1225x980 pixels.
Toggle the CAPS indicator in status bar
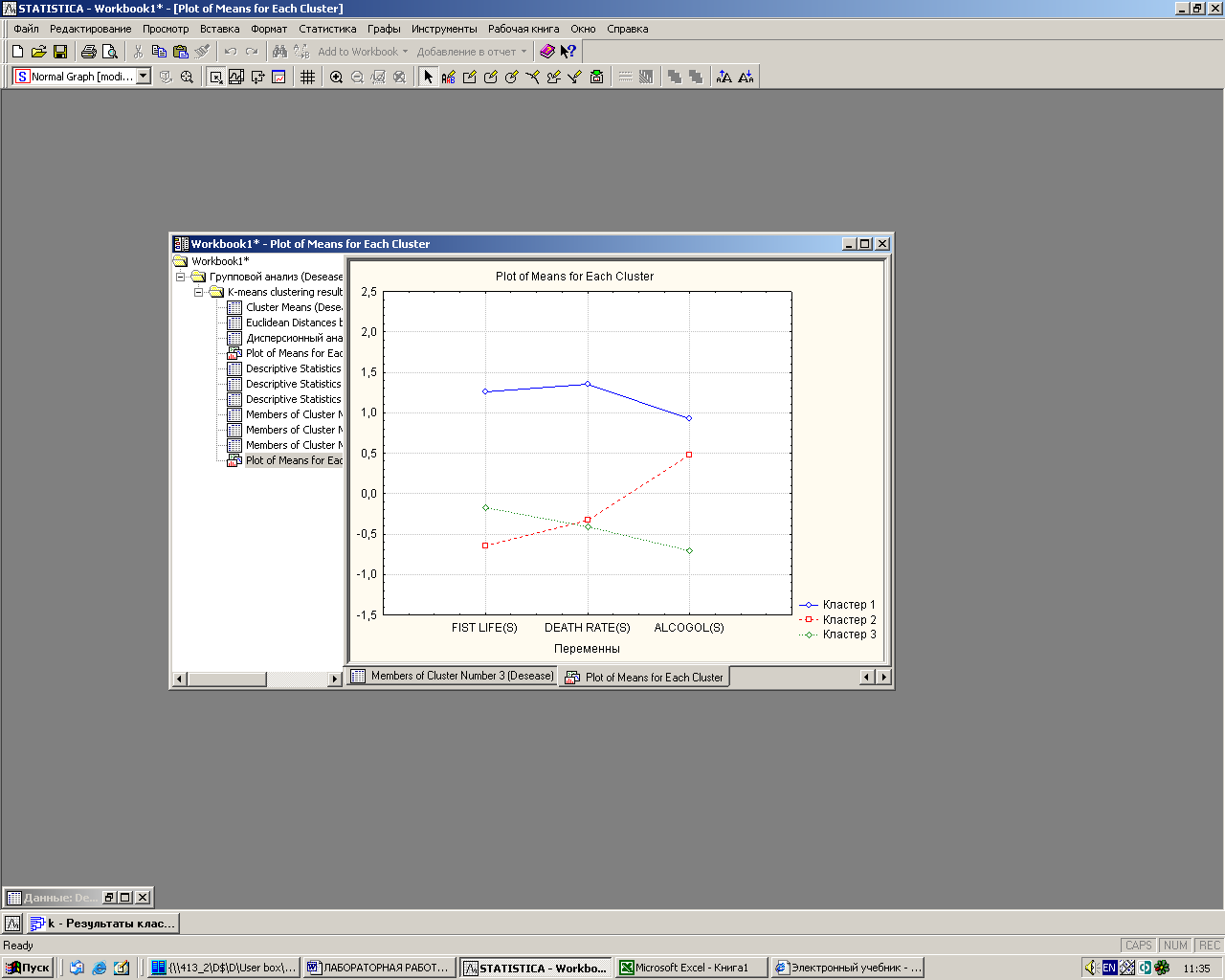click(1138, 945)
